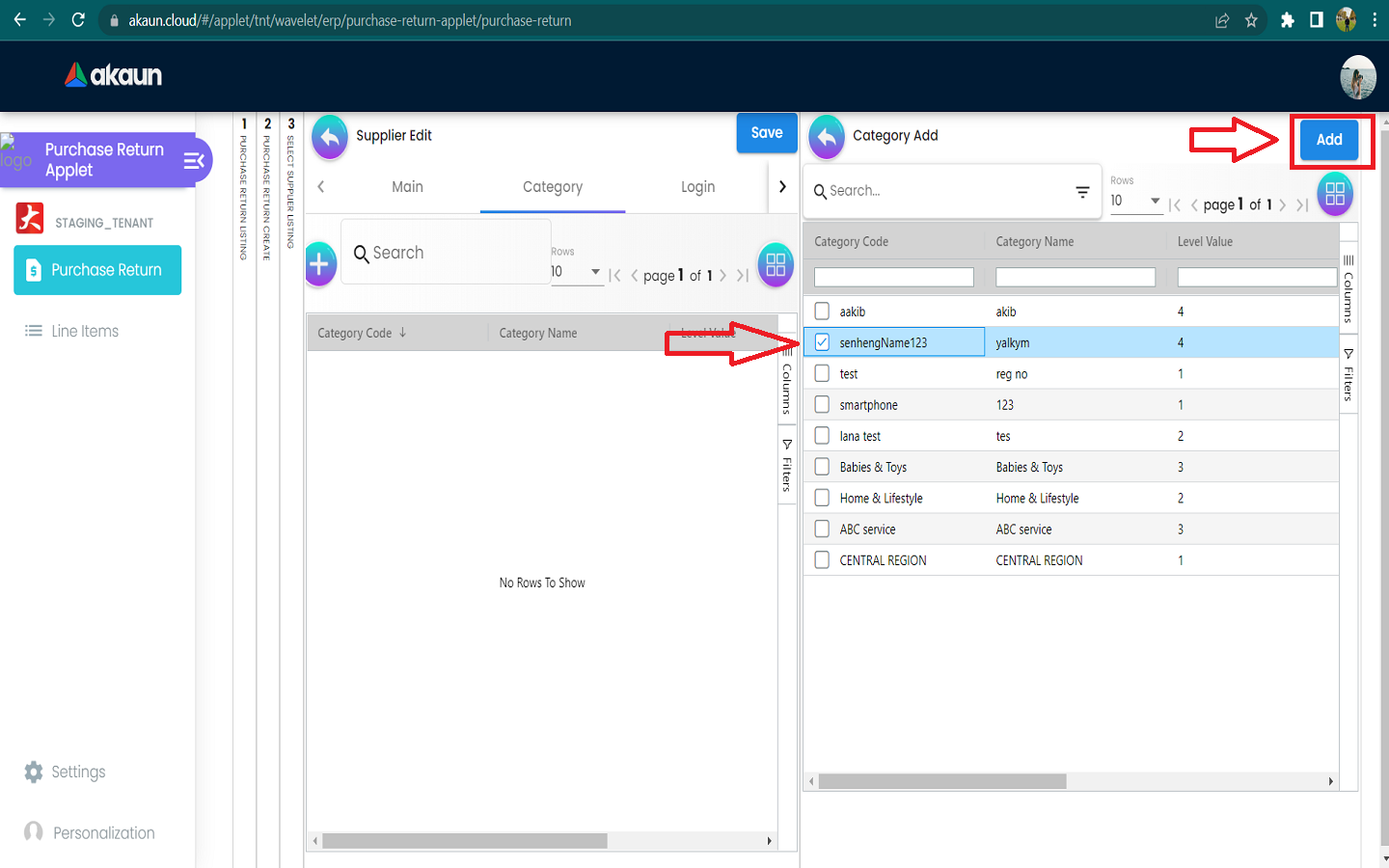Viewport: 1389px width, 868px height.
Task: Tick the Babies & Toys checkbox
Action: point(822,467)
